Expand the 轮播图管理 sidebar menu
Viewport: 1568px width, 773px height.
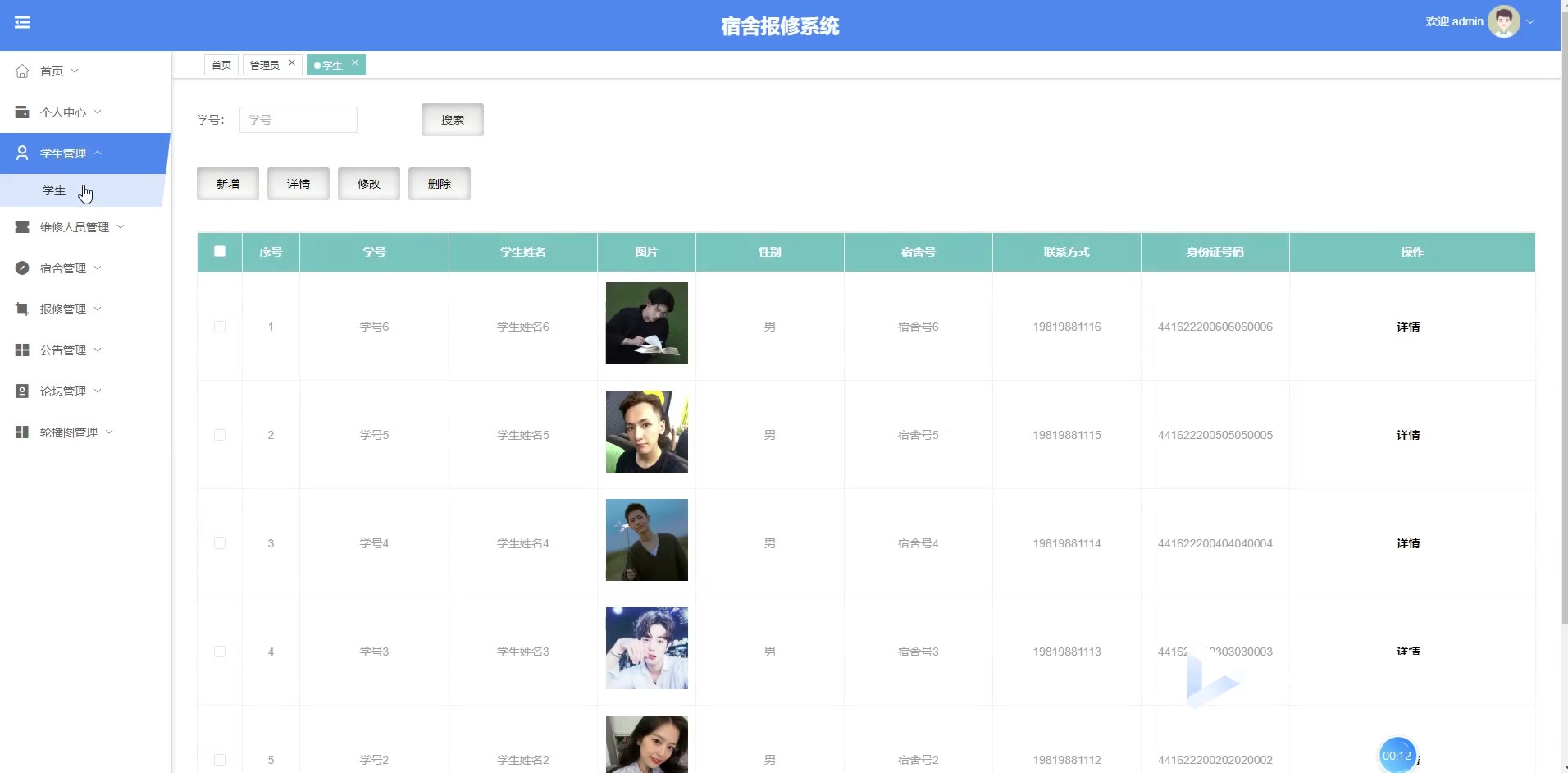coord(109,432)
